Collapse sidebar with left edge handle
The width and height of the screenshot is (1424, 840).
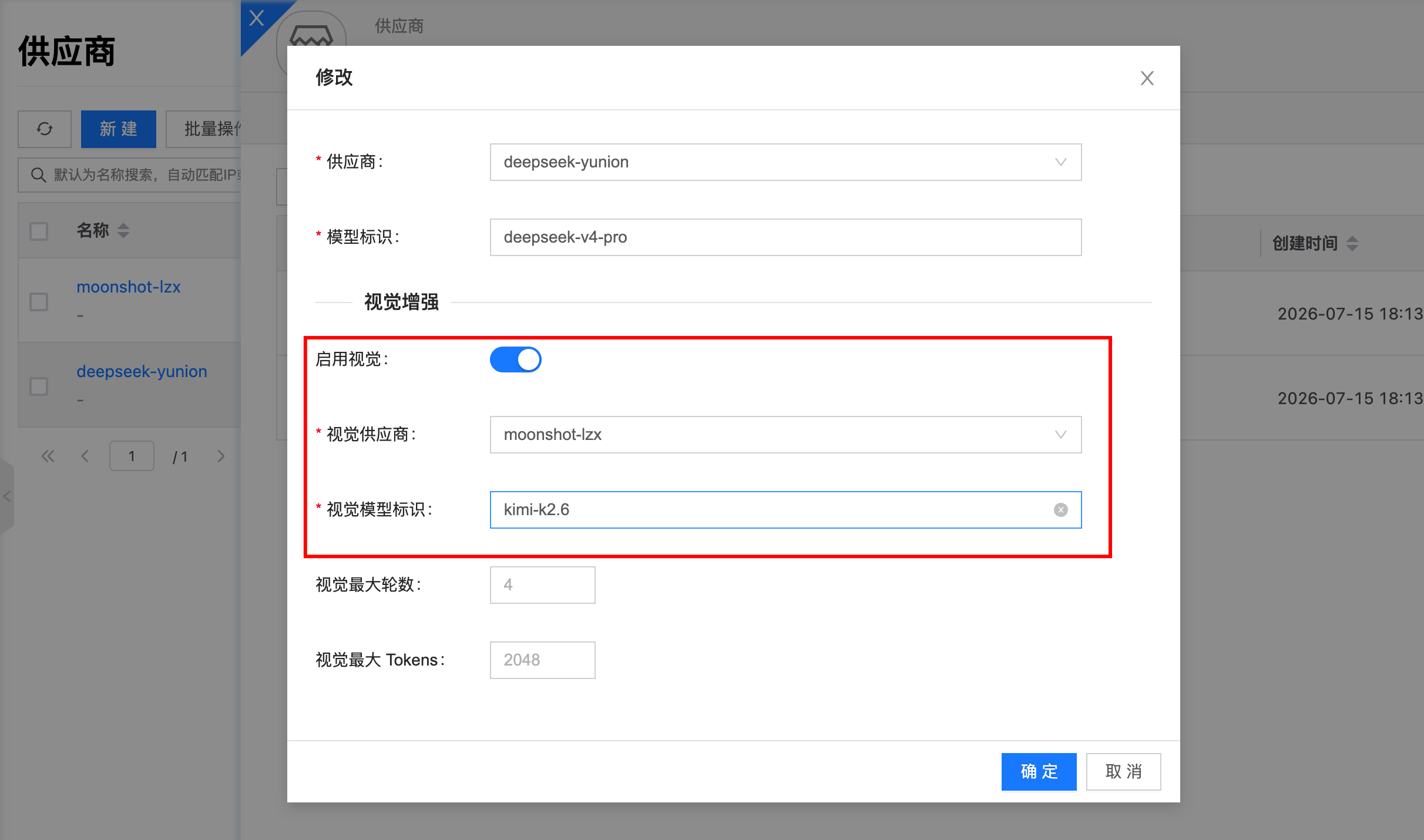(x=6, y=496)
